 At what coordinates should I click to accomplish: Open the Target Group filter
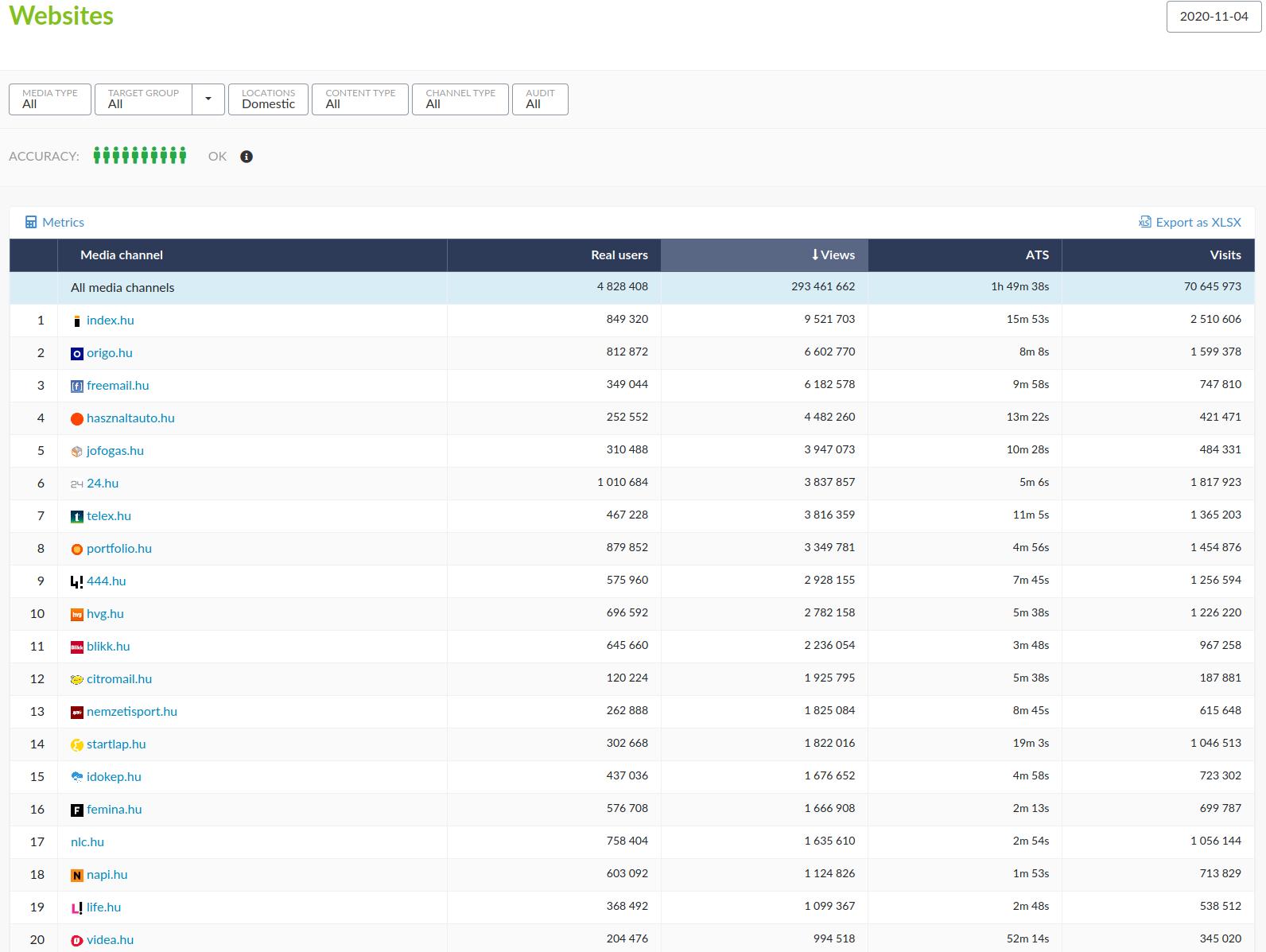[x=144, y=99]
